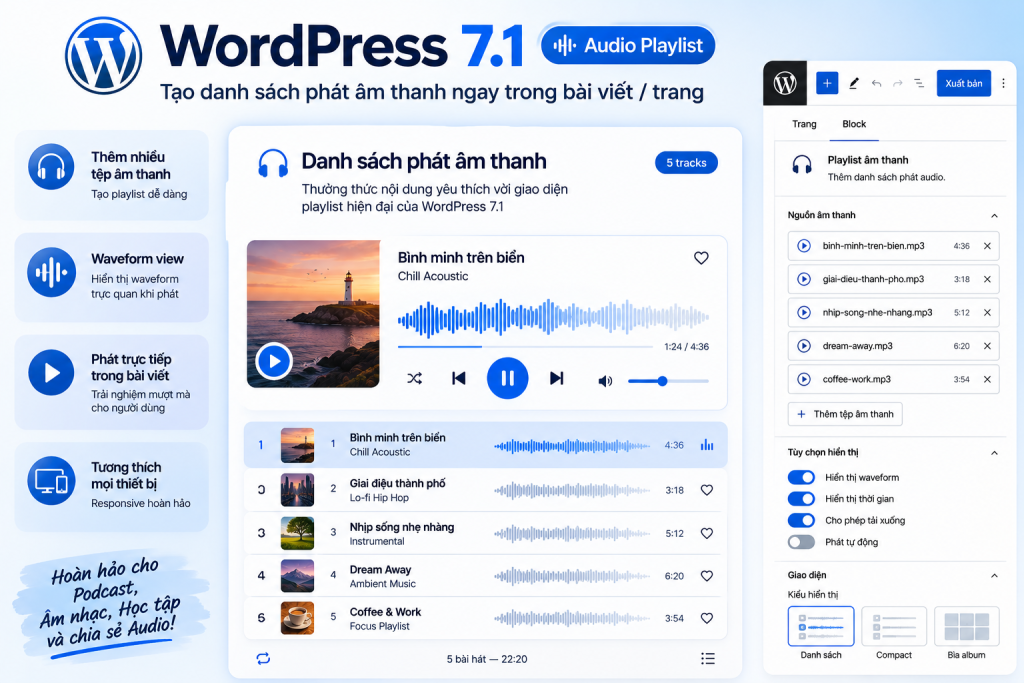Viewport: 1024px width, 683px height.
Task: Remove binh-minh-tren-bien.mp3 from sources
Action: pyautogui.click(x=987, y=246)
